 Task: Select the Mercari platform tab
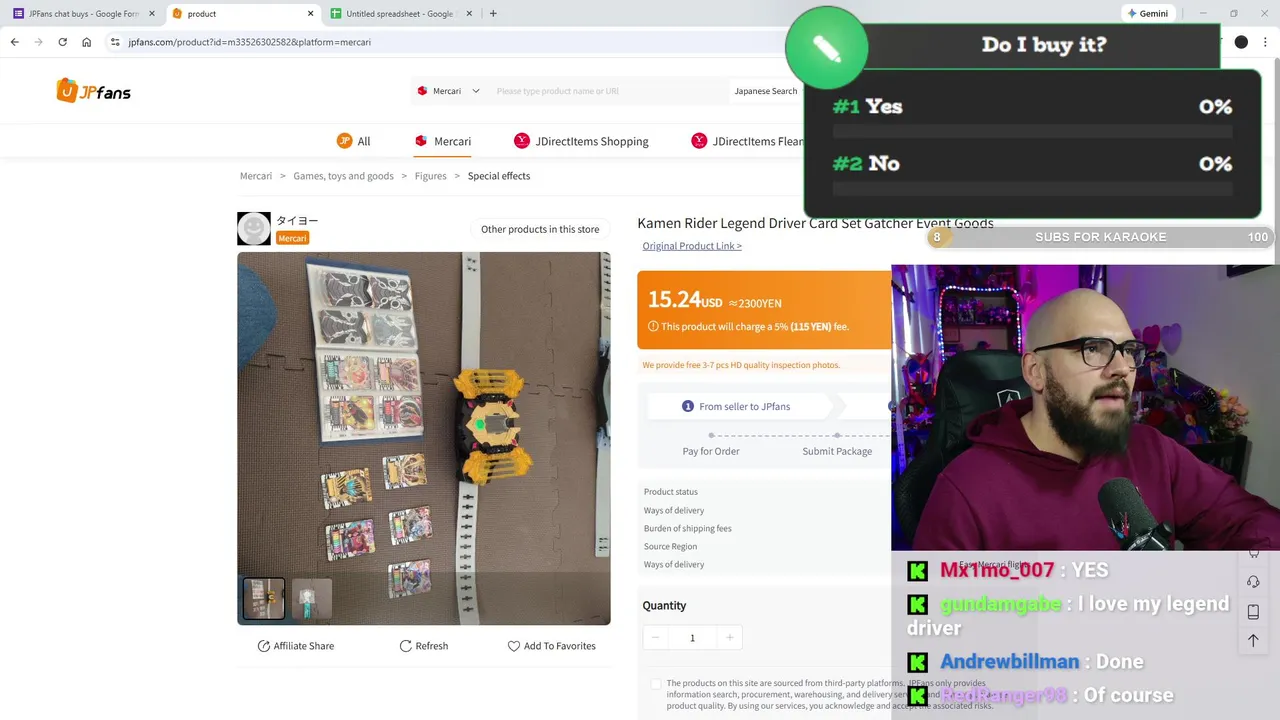tap(442, 141)
